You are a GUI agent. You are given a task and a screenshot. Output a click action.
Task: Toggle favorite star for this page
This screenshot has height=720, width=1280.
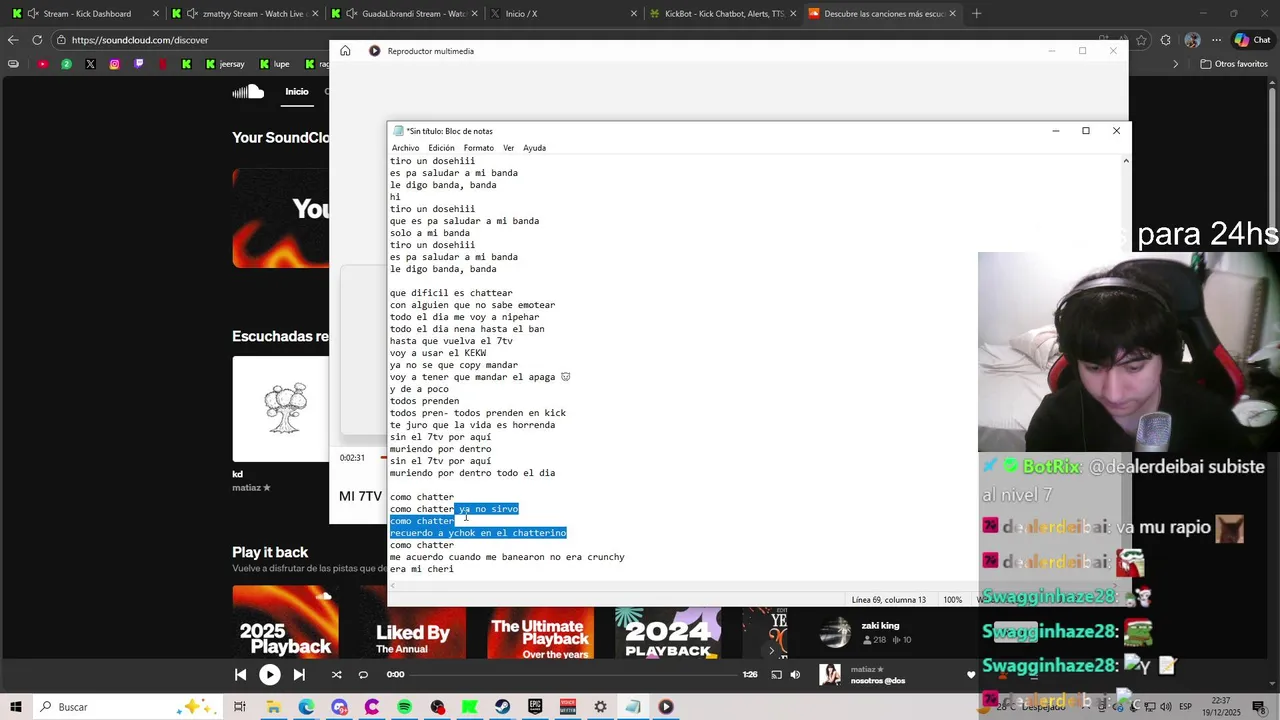point(1142,40)
